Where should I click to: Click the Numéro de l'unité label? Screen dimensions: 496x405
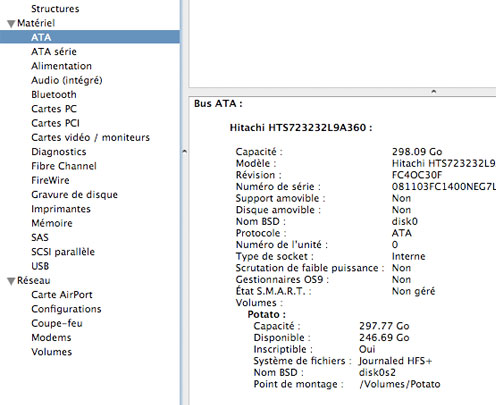tap(282, 245)
